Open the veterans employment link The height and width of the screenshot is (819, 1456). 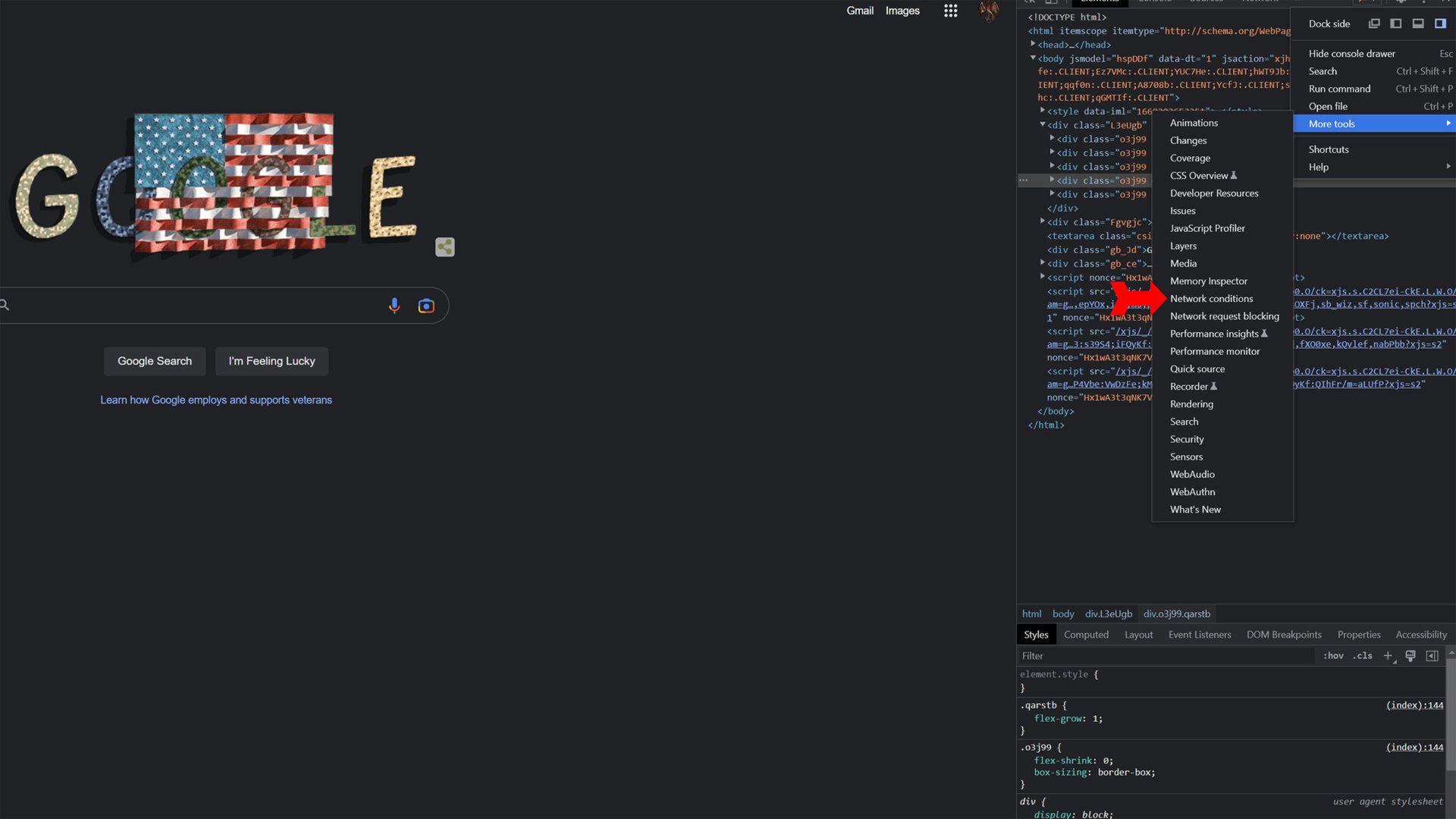point(216,400)
